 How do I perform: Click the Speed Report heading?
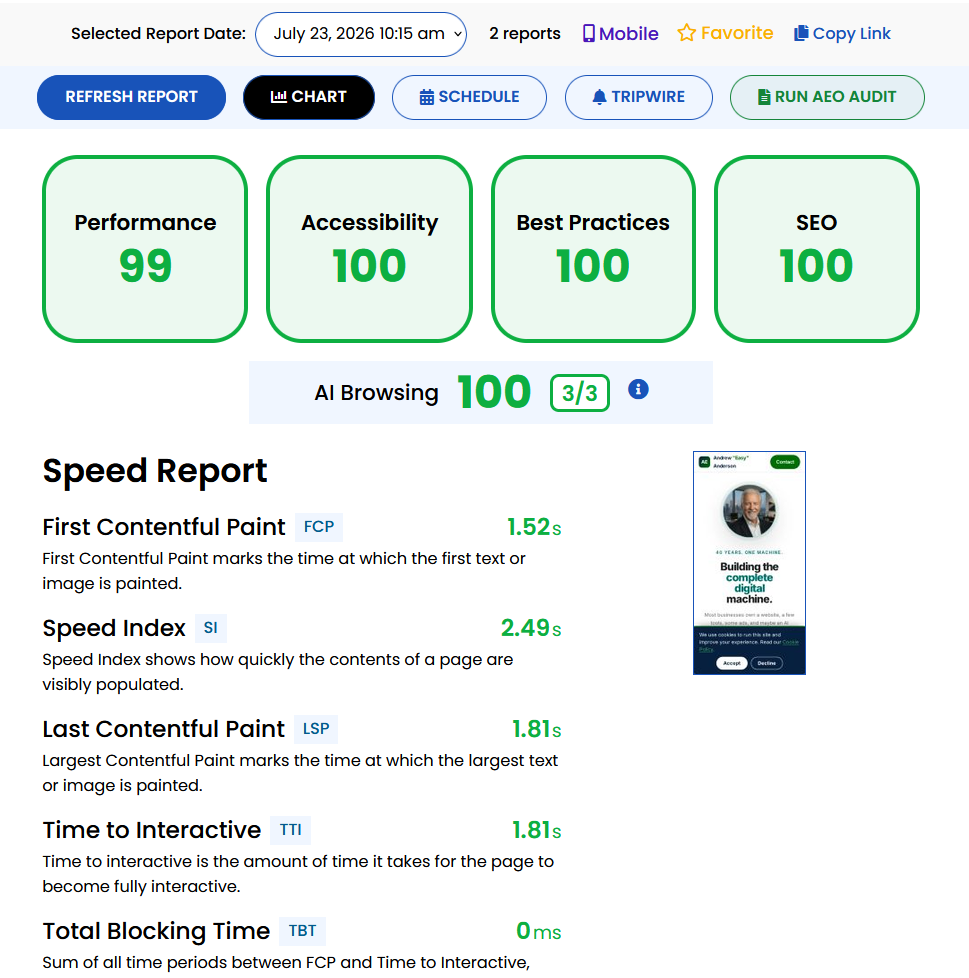coord(155,472)
